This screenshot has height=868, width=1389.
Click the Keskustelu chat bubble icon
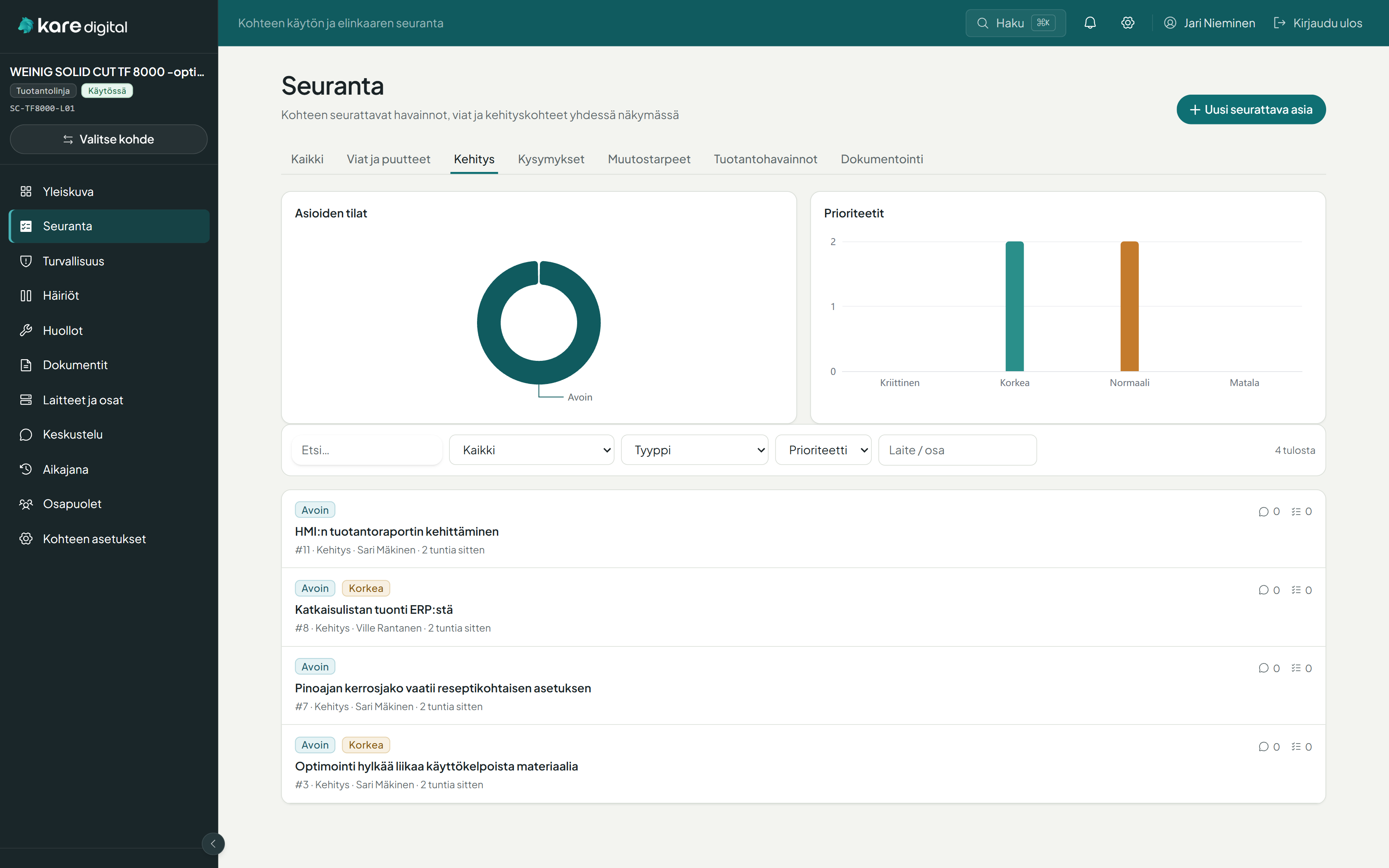coord(26,434)
